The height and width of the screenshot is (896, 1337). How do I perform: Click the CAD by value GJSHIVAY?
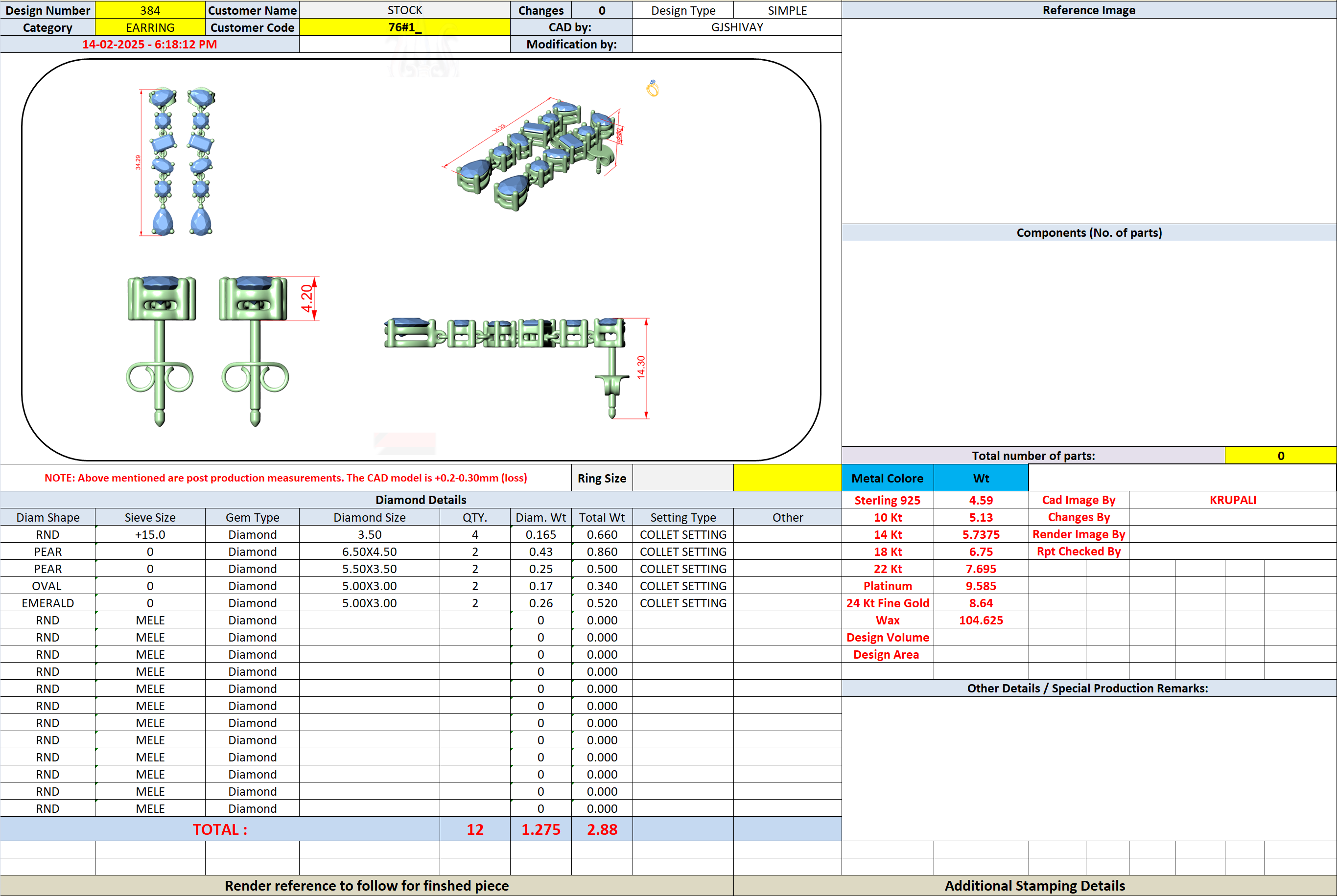[737, 27]
